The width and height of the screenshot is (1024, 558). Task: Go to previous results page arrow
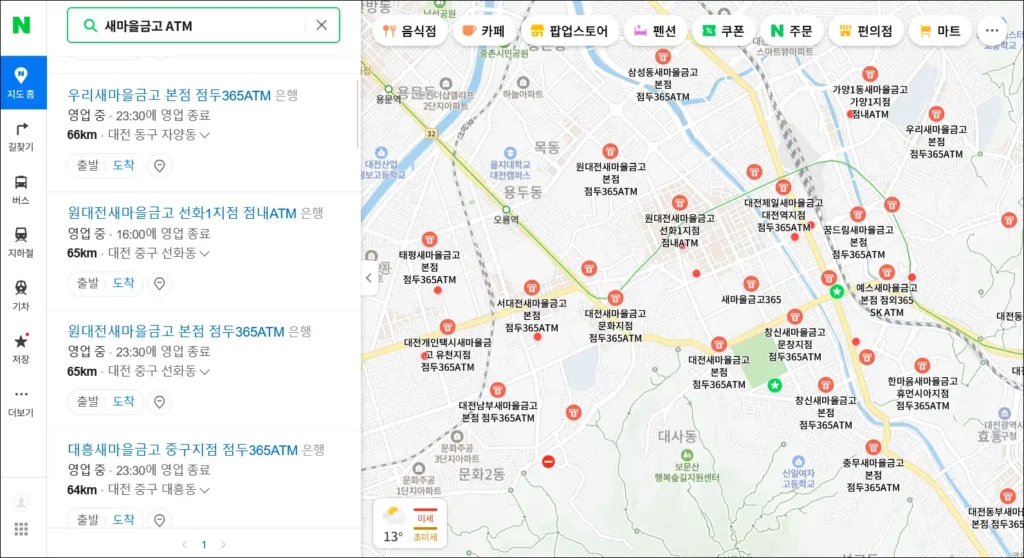coord(184,544)
